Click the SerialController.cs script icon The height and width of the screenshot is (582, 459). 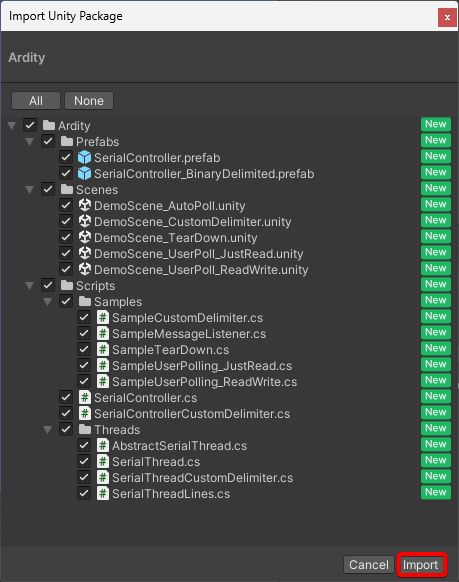point(85,397)
